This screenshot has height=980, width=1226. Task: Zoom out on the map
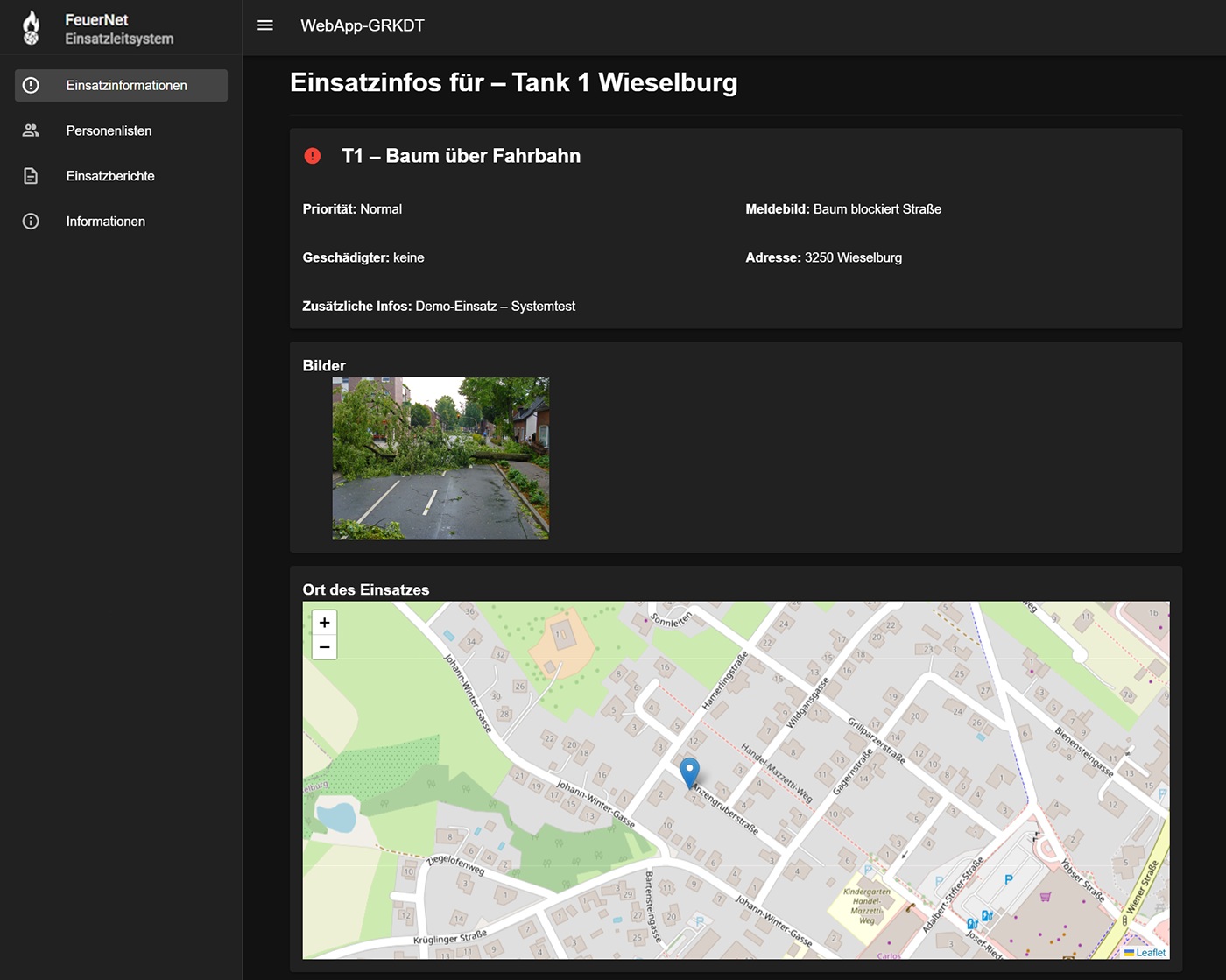(325, 647)
